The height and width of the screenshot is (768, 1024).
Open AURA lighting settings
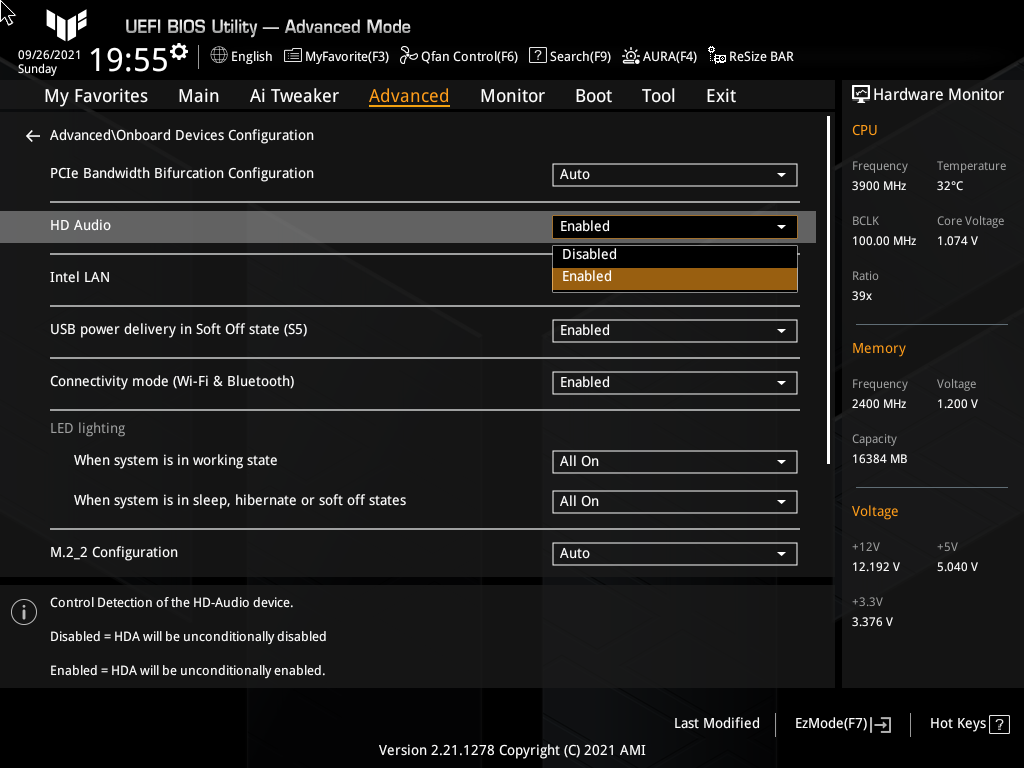click(659, 56)
